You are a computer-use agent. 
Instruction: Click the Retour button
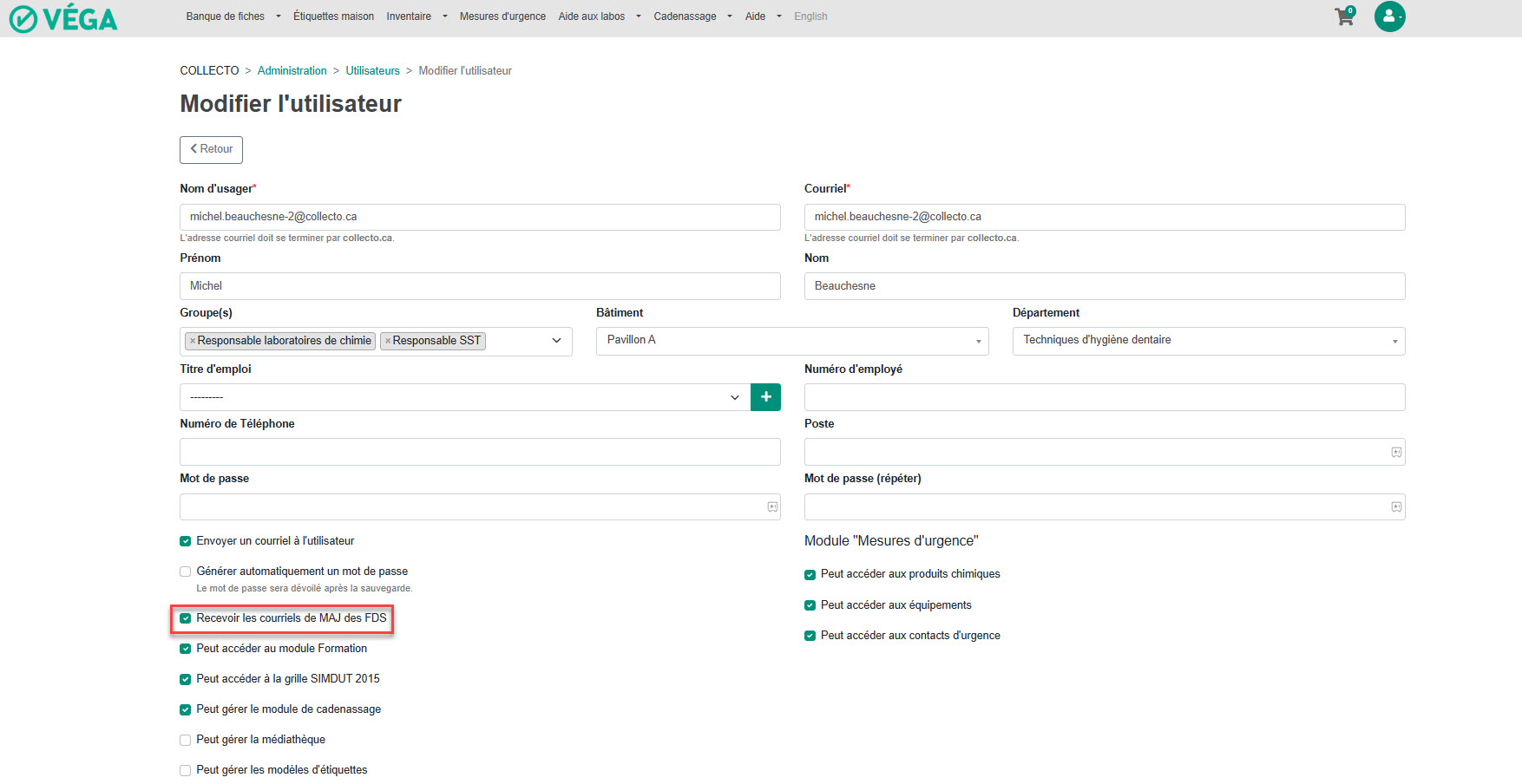coord(211,149)
